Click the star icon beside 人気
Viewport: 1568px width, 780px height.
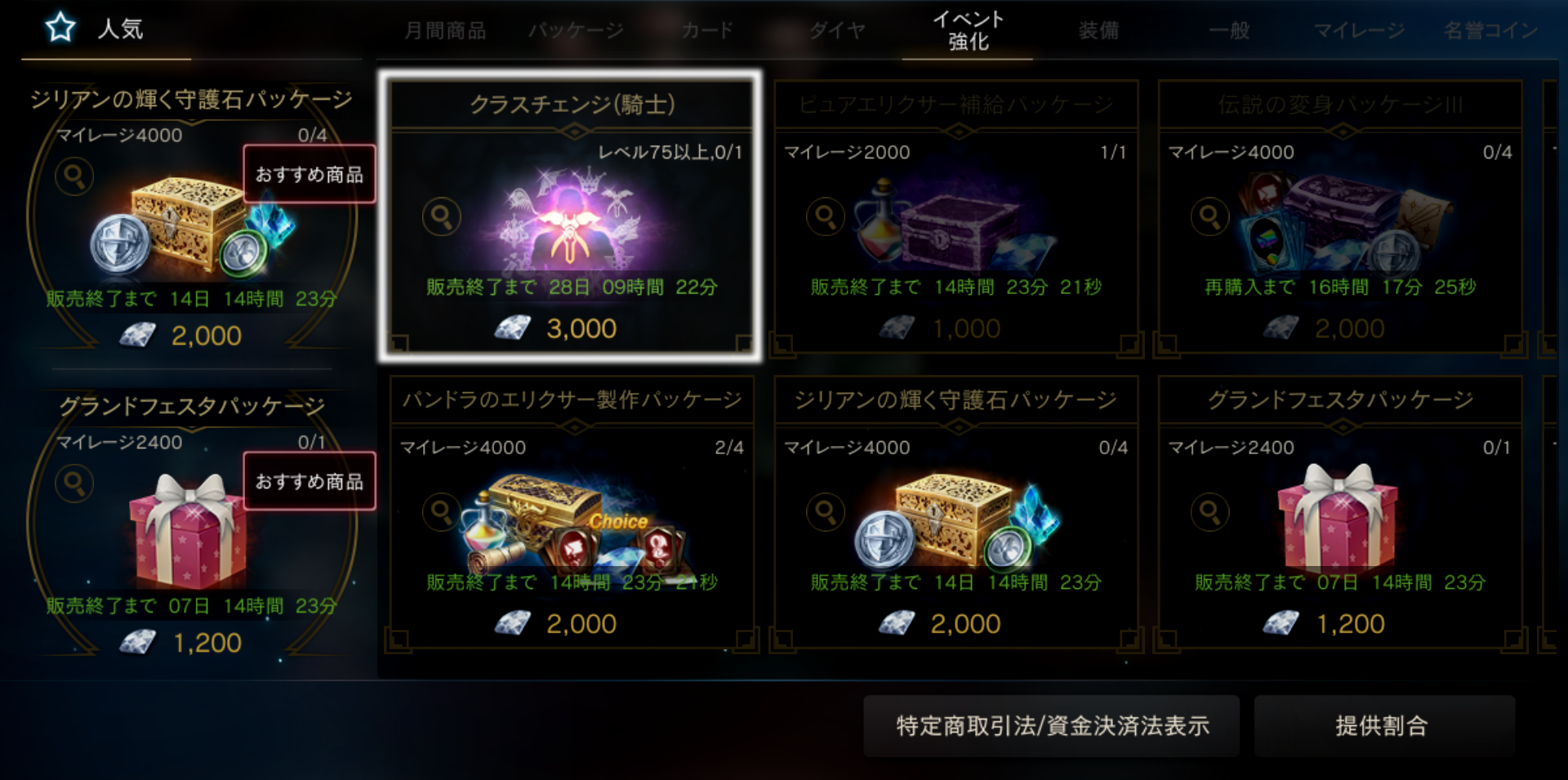(x=60, y=28)
